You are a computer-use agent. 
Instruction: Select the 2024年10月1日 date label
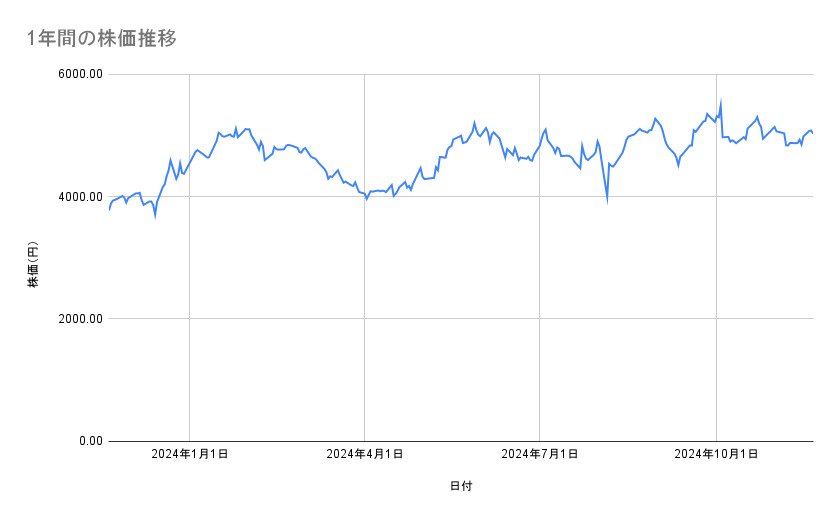coord(715,455)
